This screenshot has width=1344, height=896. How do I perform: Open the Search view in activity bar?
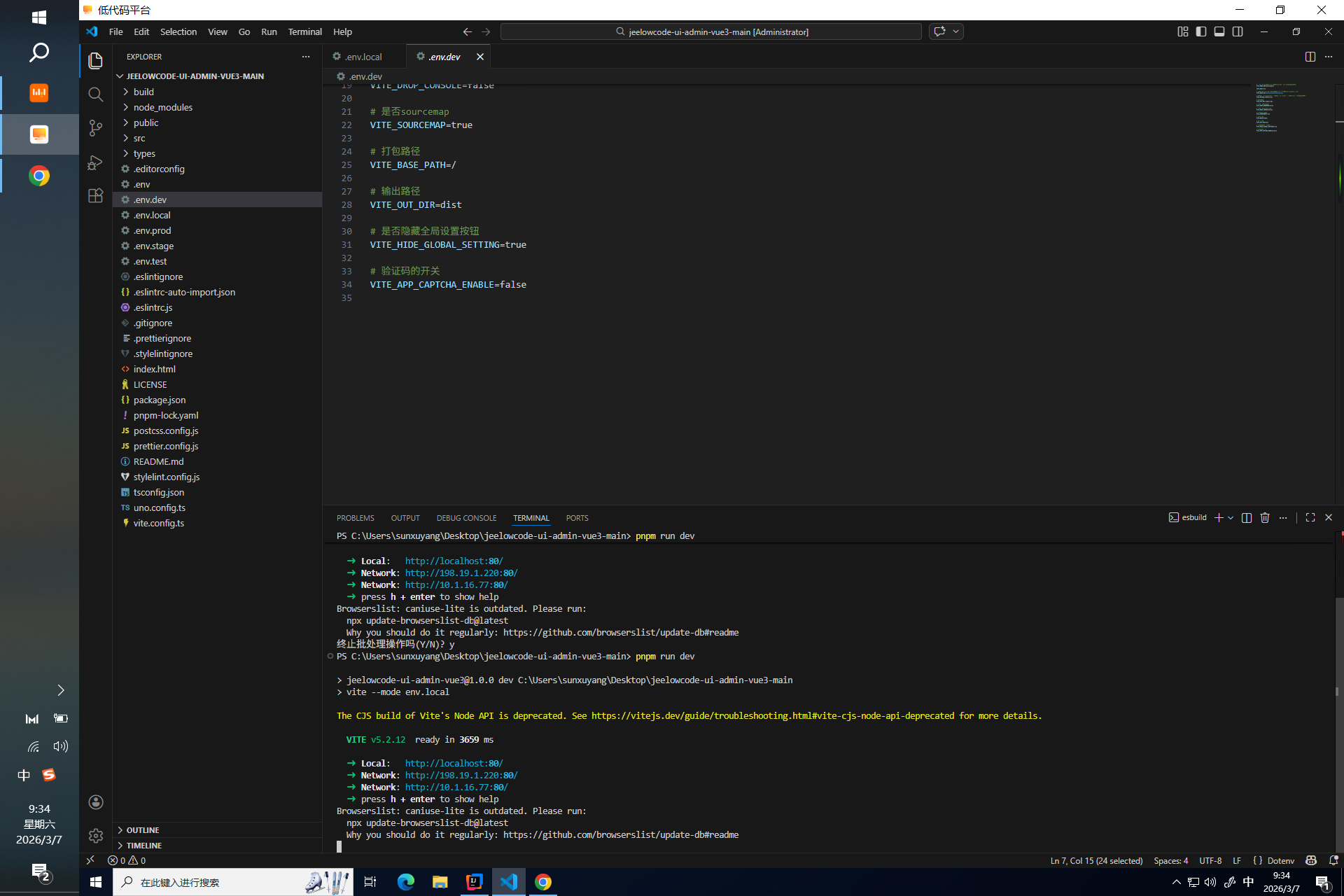pyautogui.click(x=96, y=94)
